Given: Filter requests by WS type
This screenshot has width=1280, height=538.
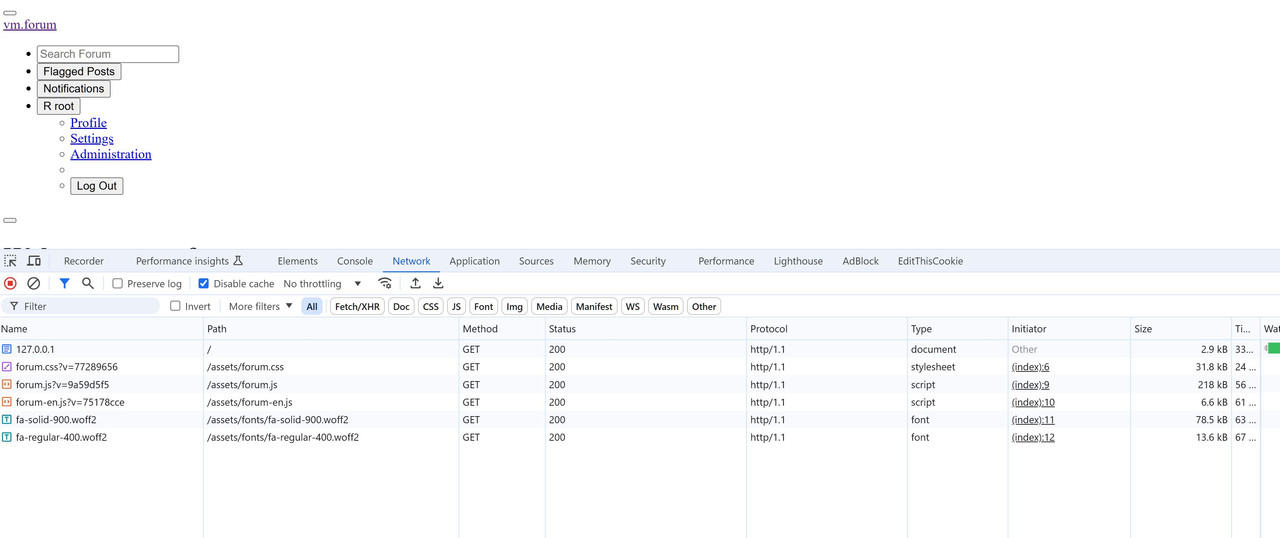Looking at the screenshot, I should [633, 306].
